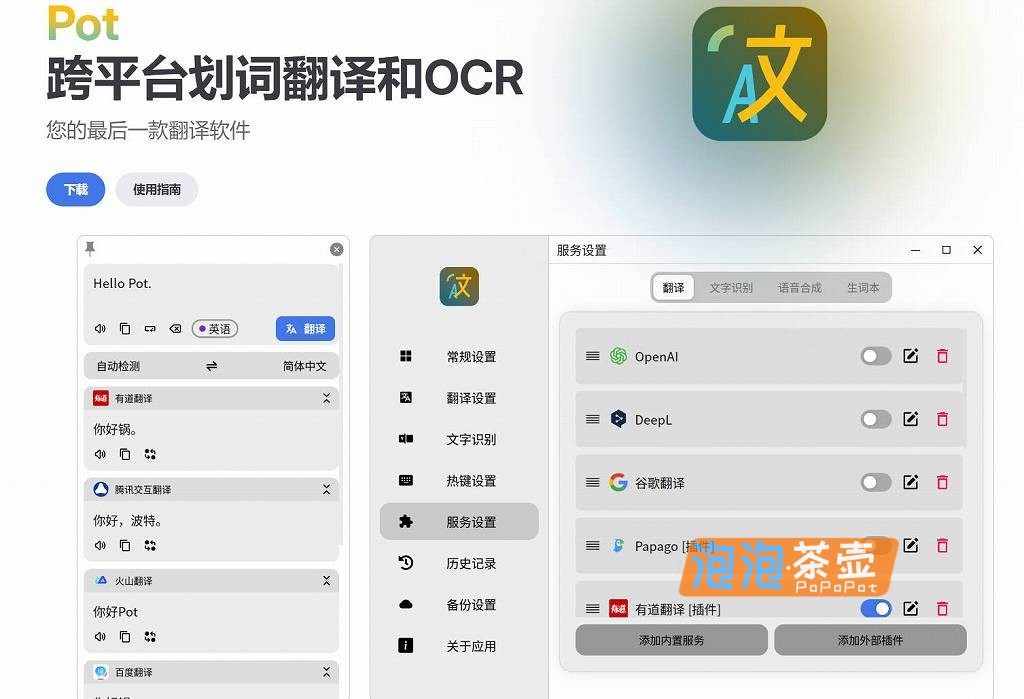Image resolution: width=1024 pixels, height=699 pixels.
Task: Click the 添加外部插件 button
Action: 868,640
